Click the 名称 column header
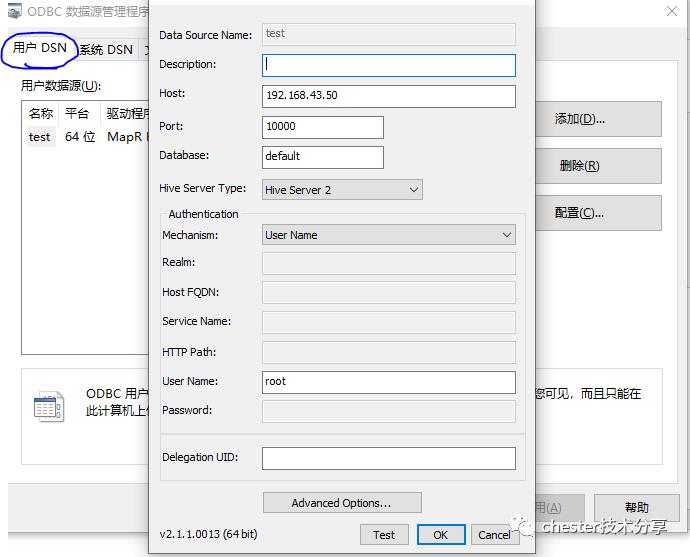Viewport: 690px width, 557px height. [x=40, y=114]
